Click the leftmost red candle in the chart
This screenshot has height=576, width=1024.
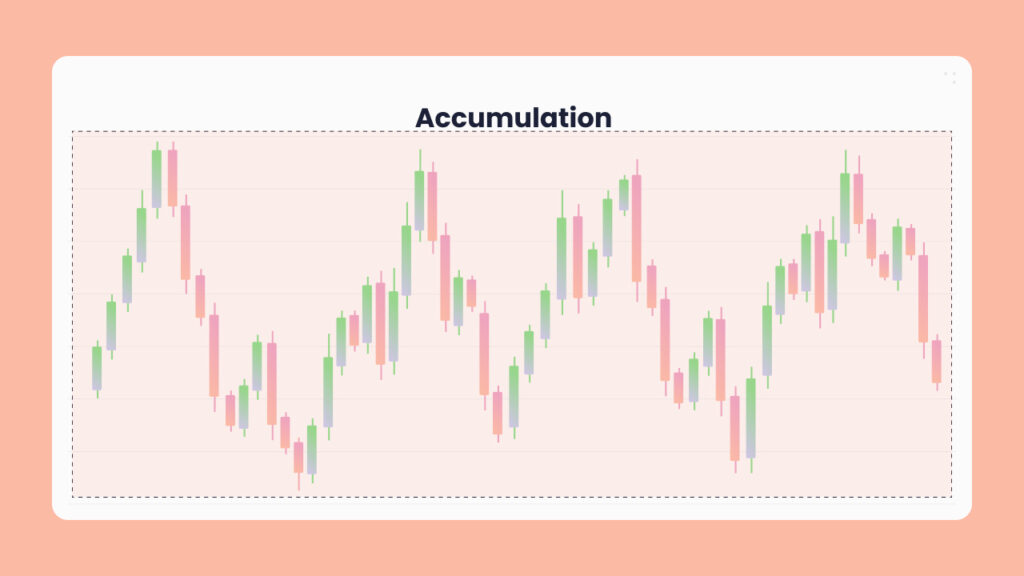(x=172, y=178)
